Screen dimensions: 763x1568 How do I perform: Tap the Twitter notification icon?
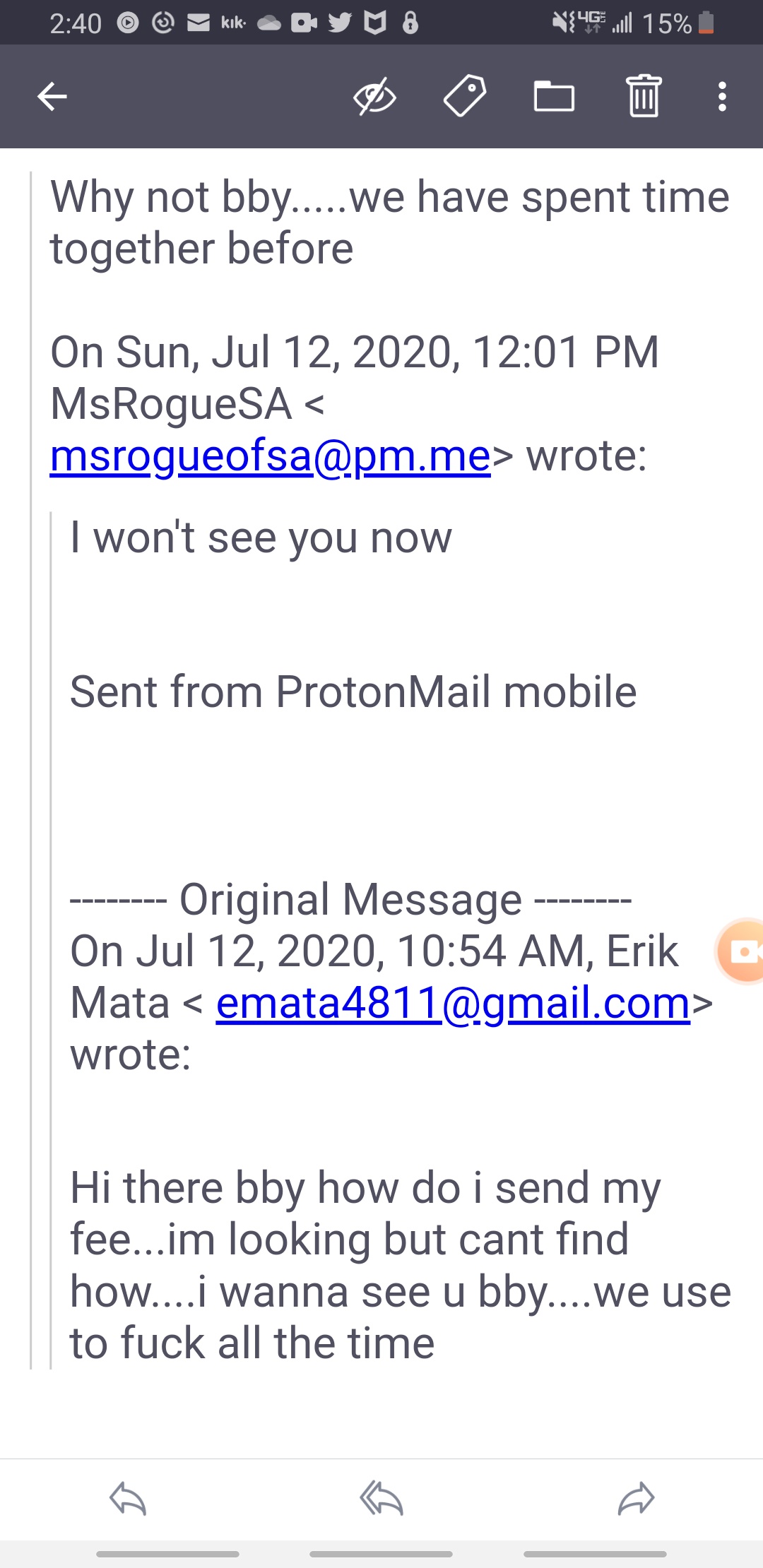click(340, 23)
